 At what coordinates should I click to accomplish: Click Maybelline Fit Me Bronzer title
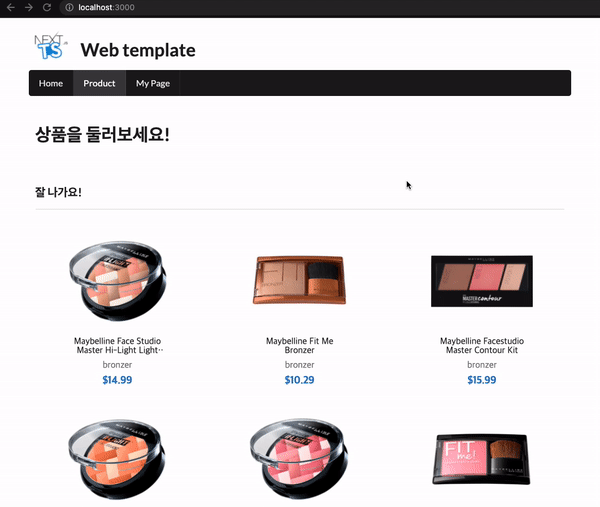[300, 346]
